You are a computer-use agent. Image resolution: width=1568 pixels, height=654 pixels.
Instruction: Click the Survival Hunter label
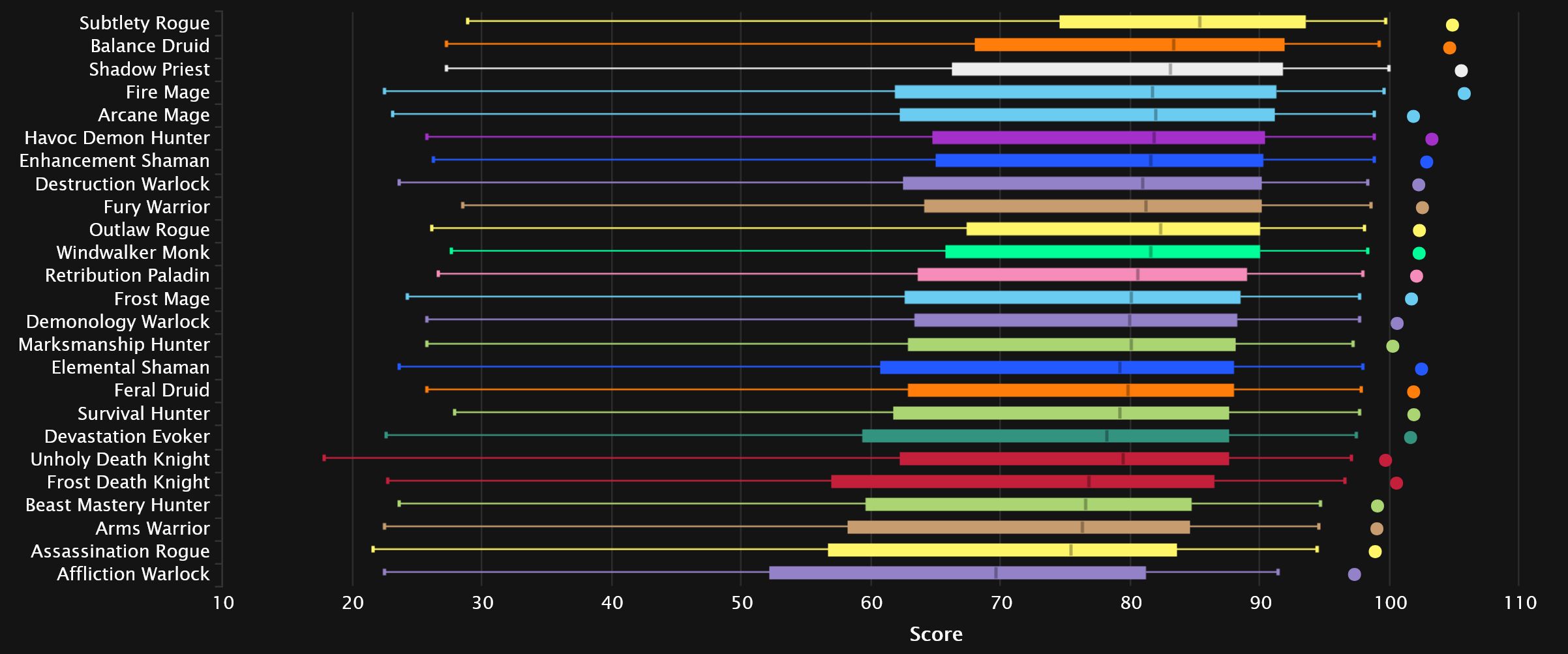coord(143,413)
